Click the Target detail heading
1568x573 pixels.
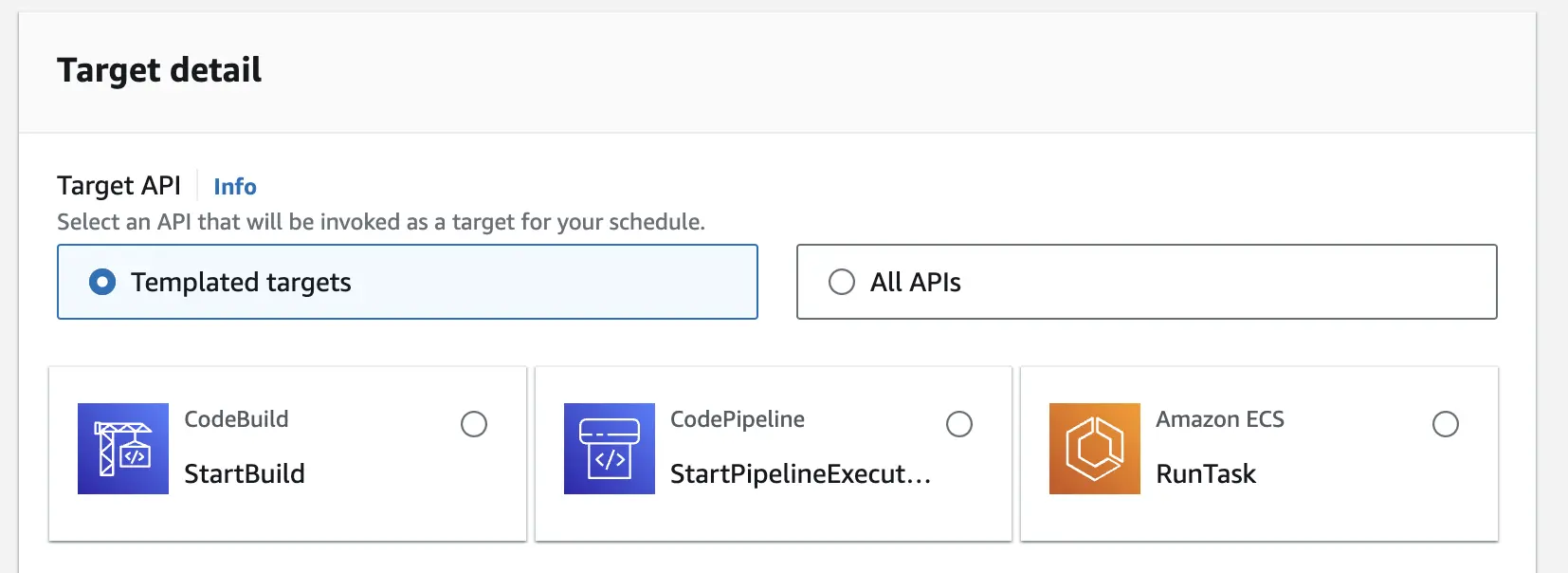point(159,70)
